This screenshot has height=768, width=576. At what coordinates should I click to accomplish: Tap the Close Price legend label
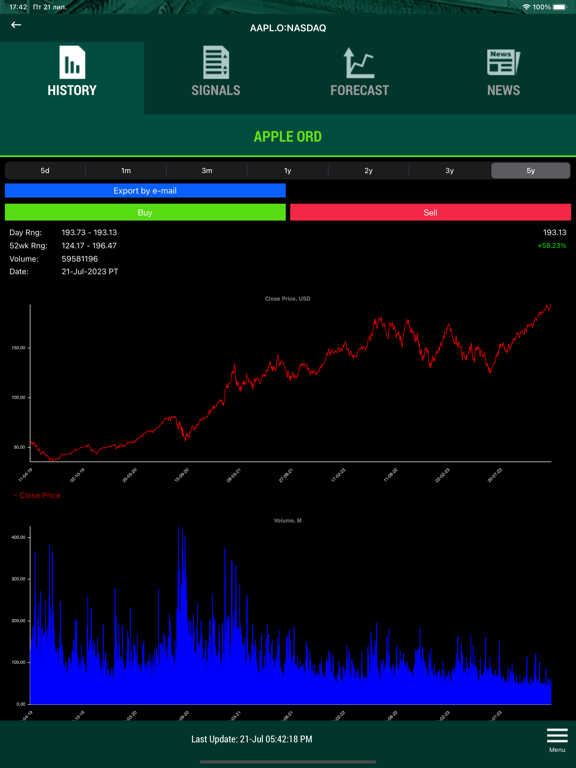point(38,495)
